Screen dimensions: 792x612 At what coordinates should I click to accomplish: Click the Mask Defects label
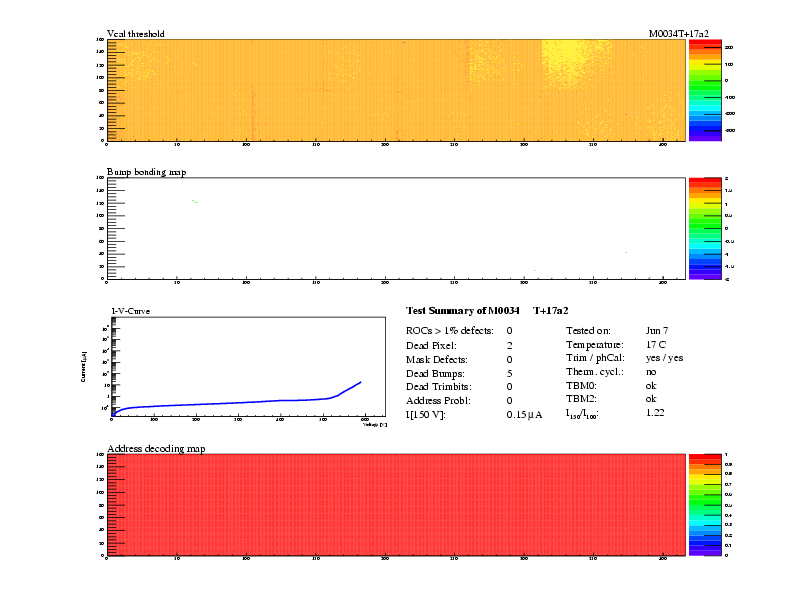pyautogui.click(x=435, y=358)
